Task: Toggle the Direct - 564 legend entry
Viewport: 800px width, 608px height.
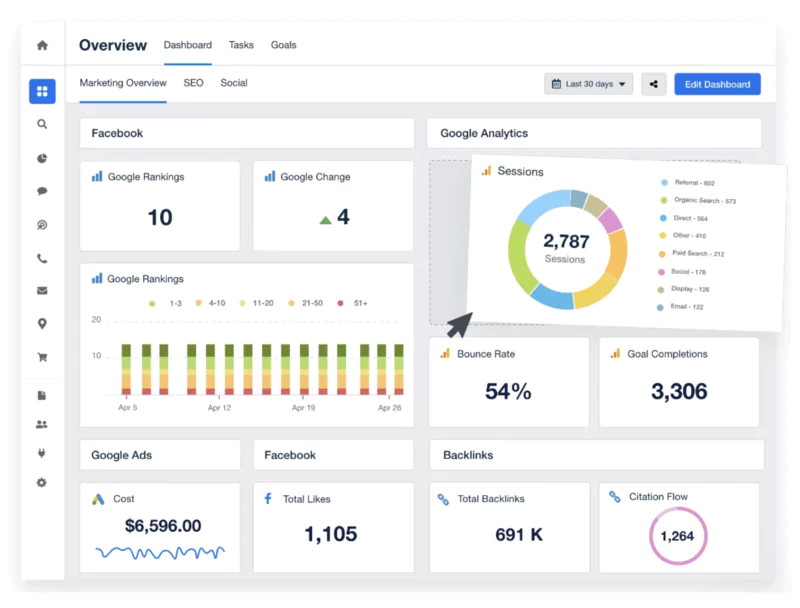Action: 684,218
